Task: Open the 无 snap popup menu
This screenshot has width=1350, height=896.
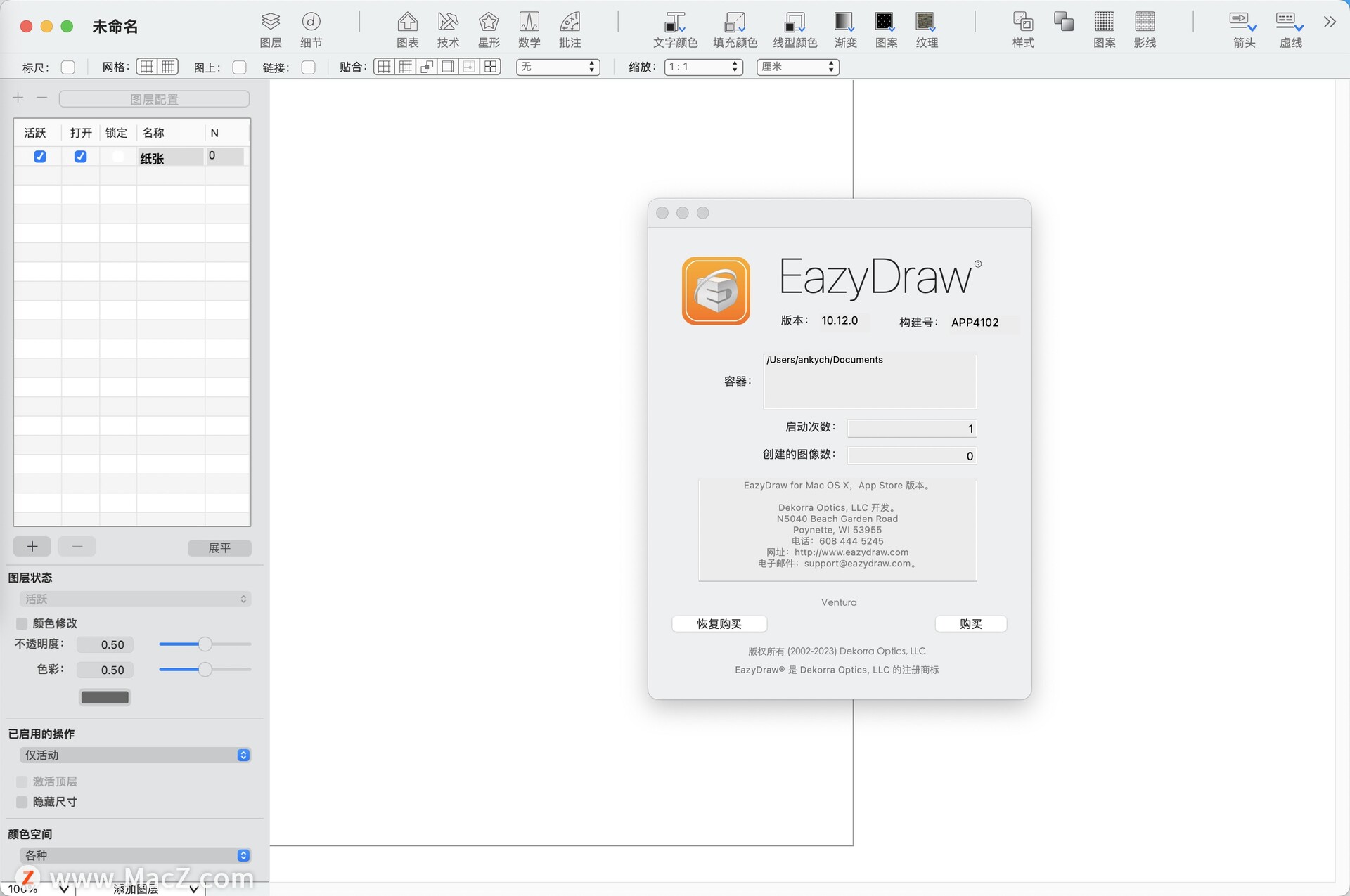Action: 558,67
